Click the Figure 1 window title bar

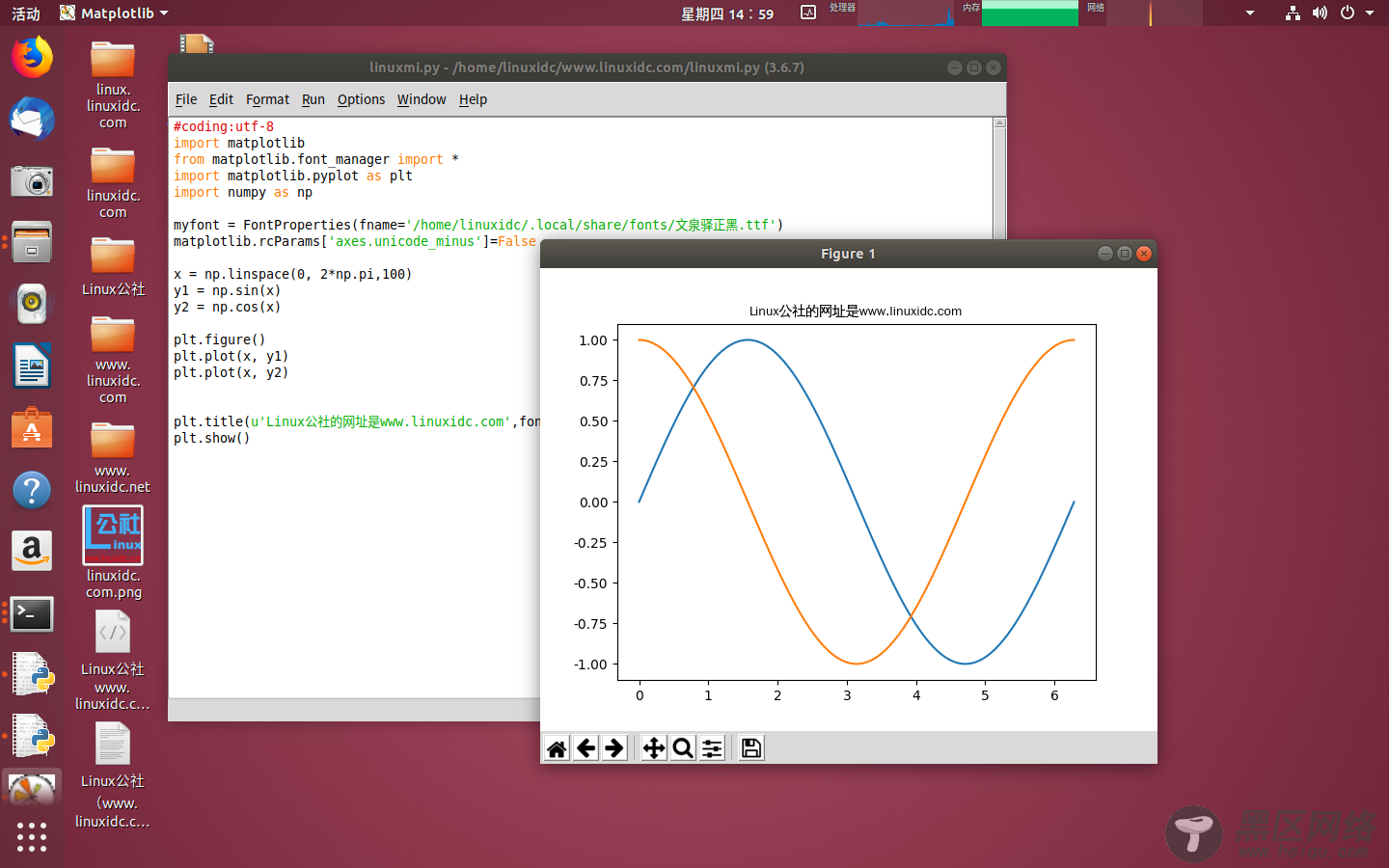[848, 254]
